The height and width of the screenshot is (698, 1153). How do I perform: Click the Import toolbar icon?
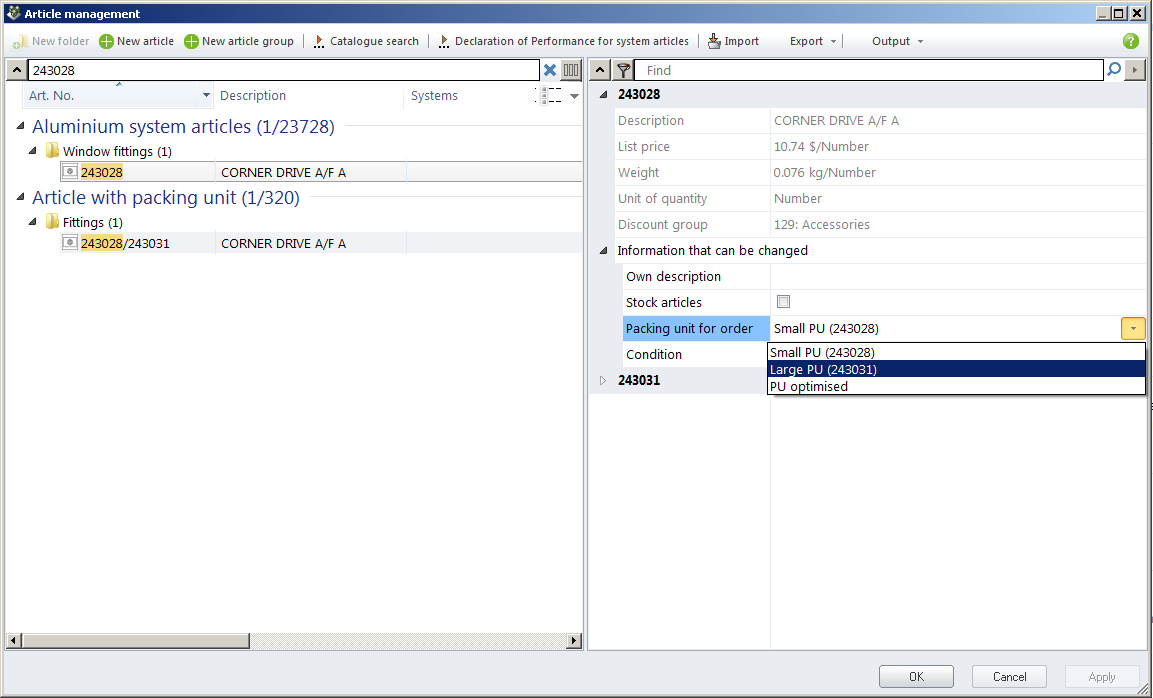click(714, 41)
